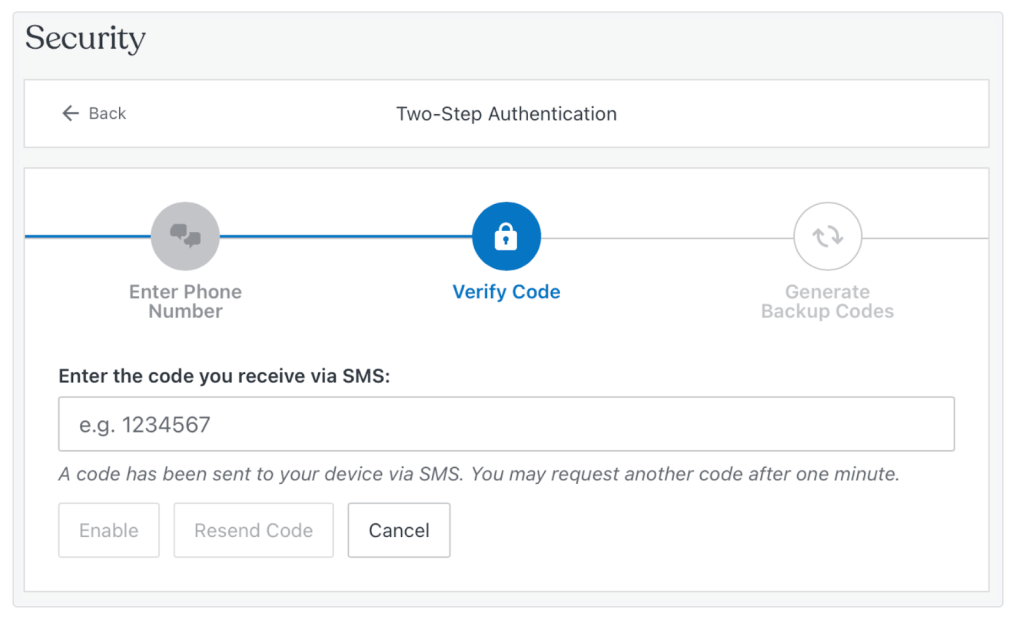Image resolution: width=1024 pixels, height=624 pixels.
Task: Click the Two-Step Authentication header title
Action: (506, 113)
